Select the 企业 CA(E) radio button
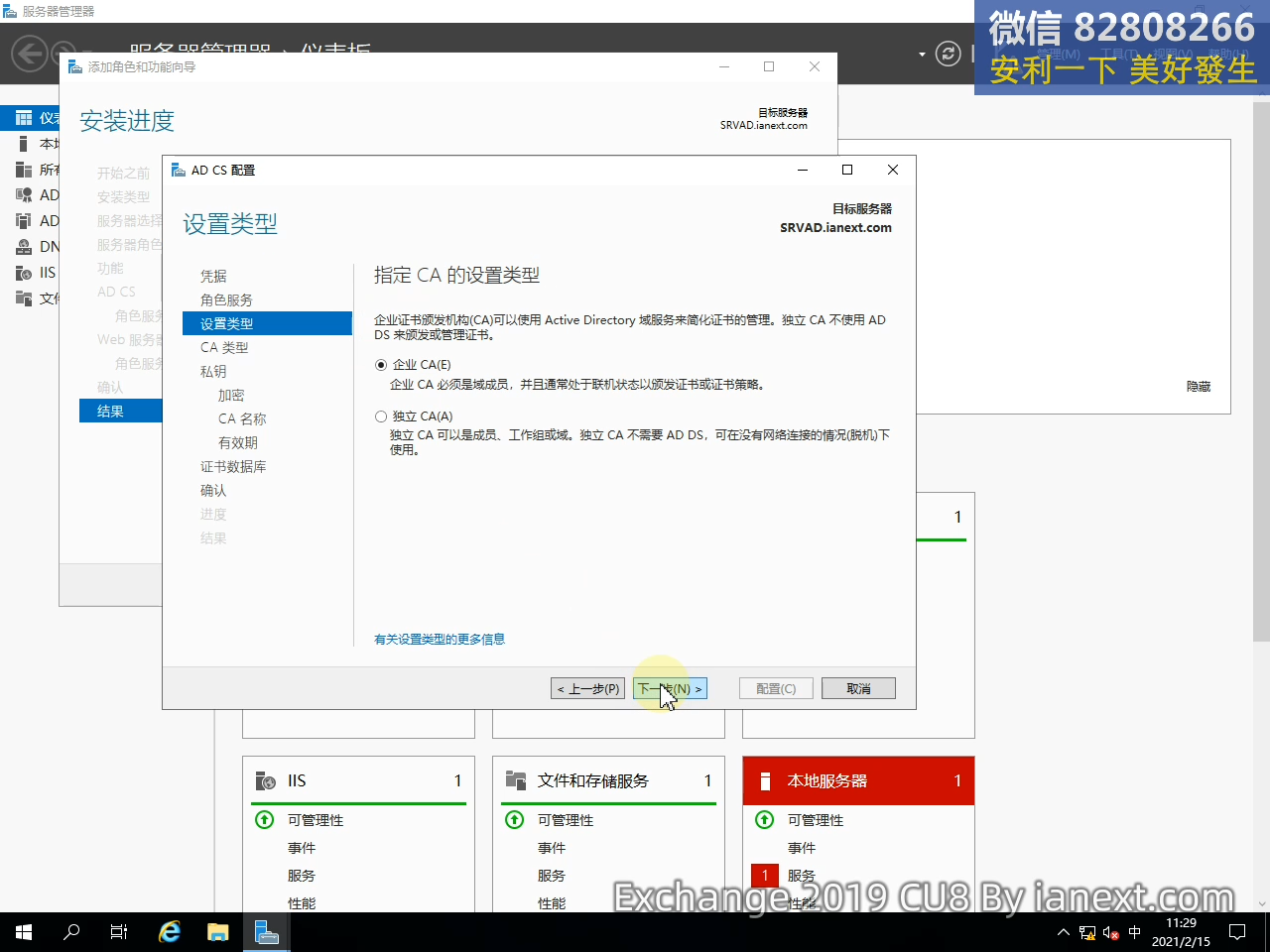This screenshot has width=1270, height=952. tap(381, 365)
